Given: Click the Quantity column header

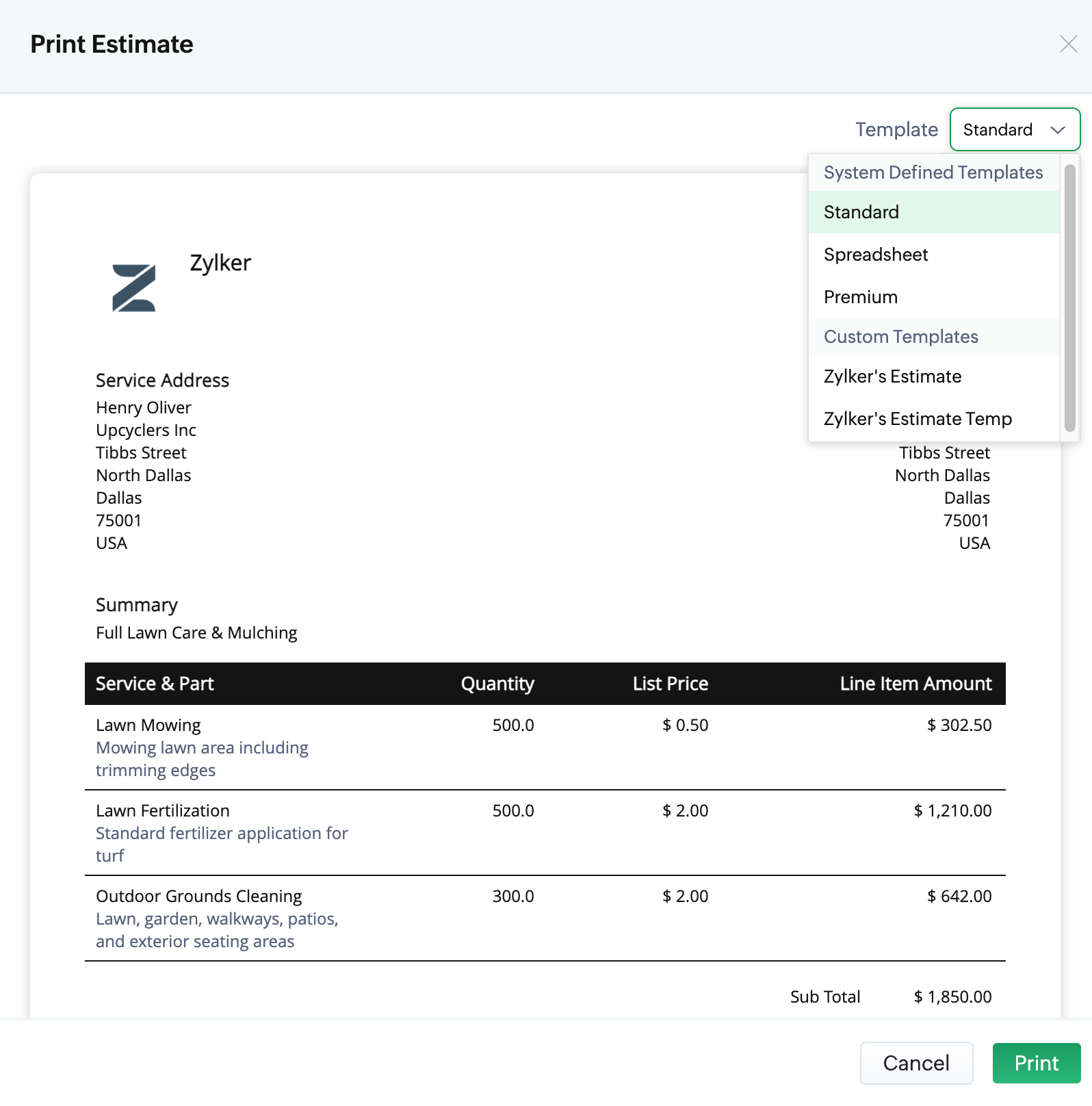Looking at the screenshot, I should pos(497,684).
